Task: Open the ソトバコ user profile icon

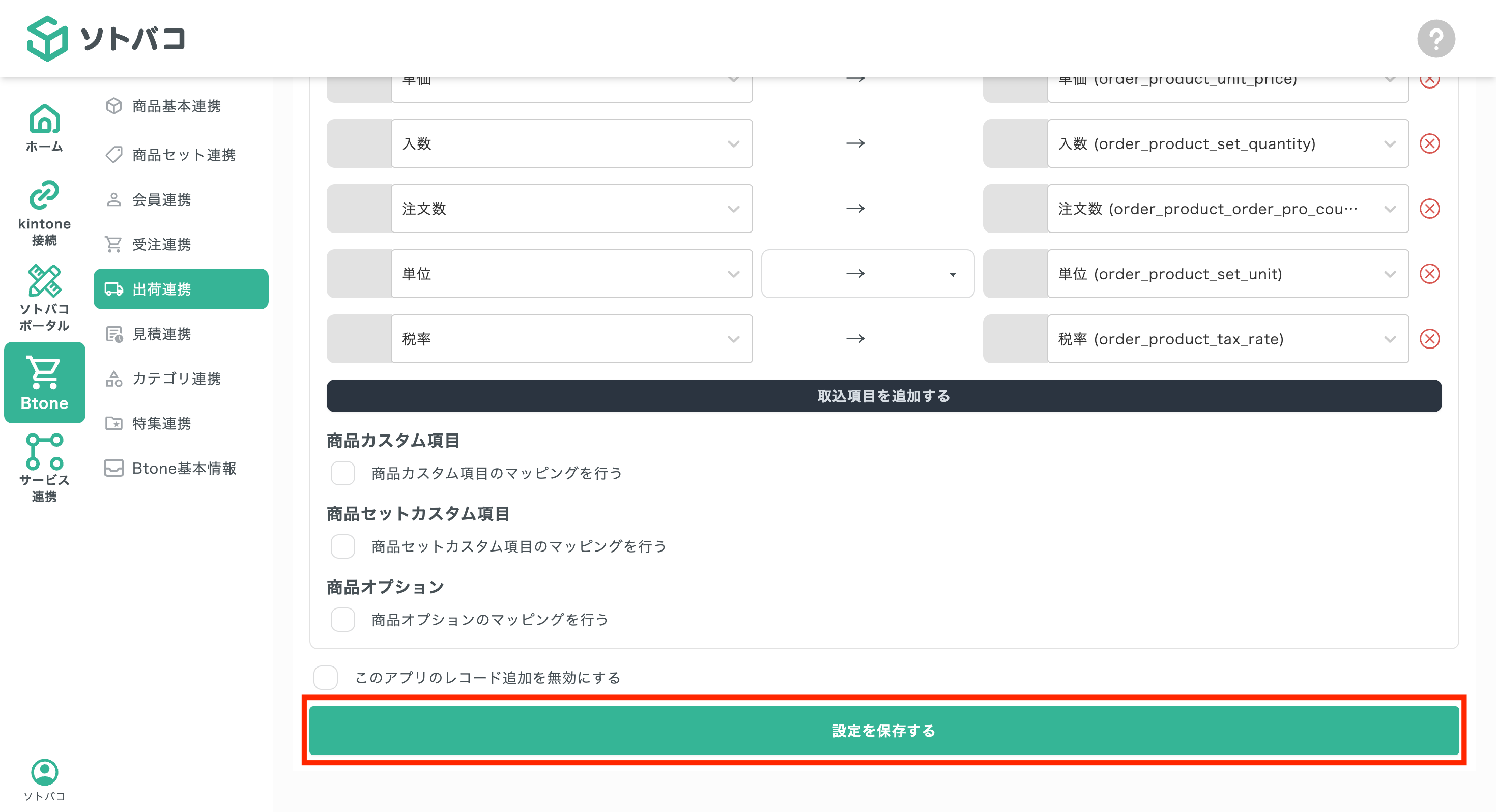Action: [44, 772]
